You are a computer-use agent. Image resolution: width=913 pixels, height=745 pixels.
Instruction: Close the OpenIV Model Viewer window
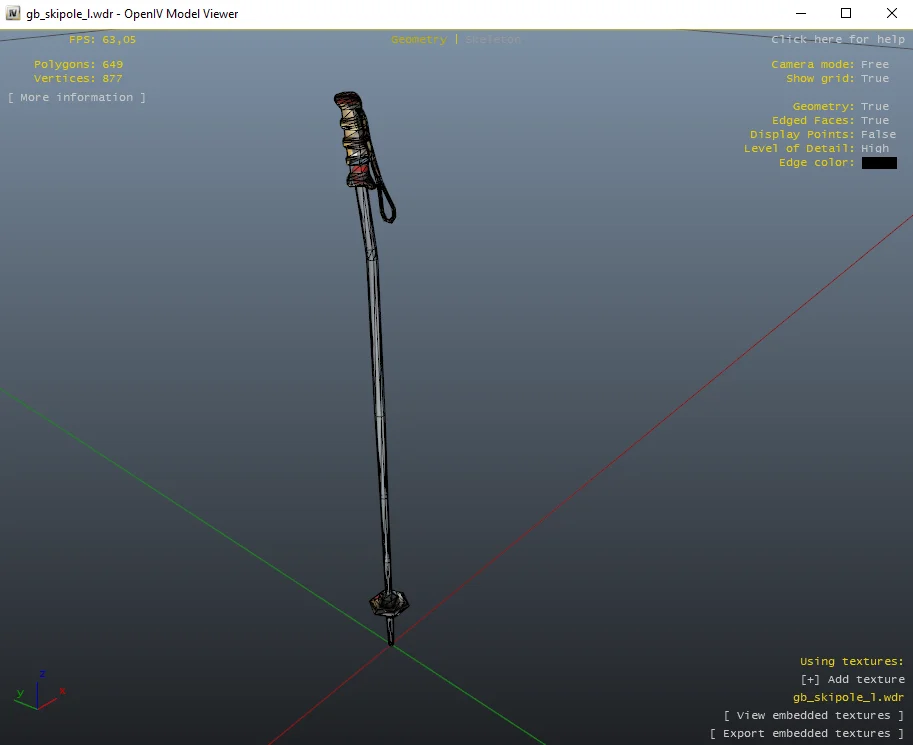(x=891, y=14)
